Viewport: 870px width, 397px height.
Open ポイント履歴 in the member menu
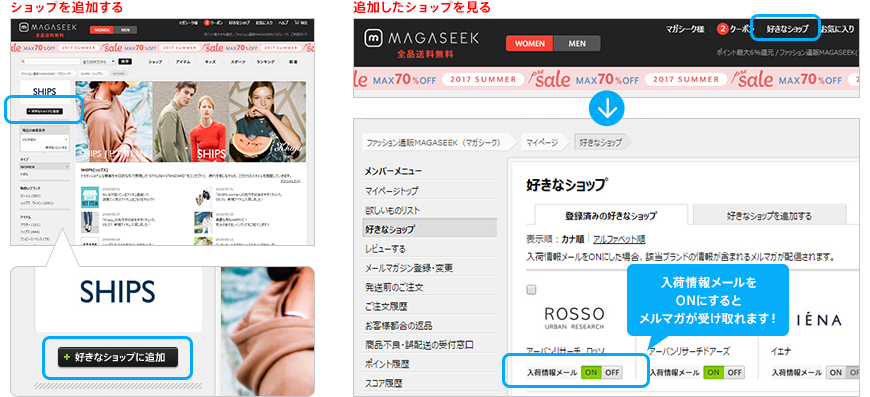coord(387,364)
